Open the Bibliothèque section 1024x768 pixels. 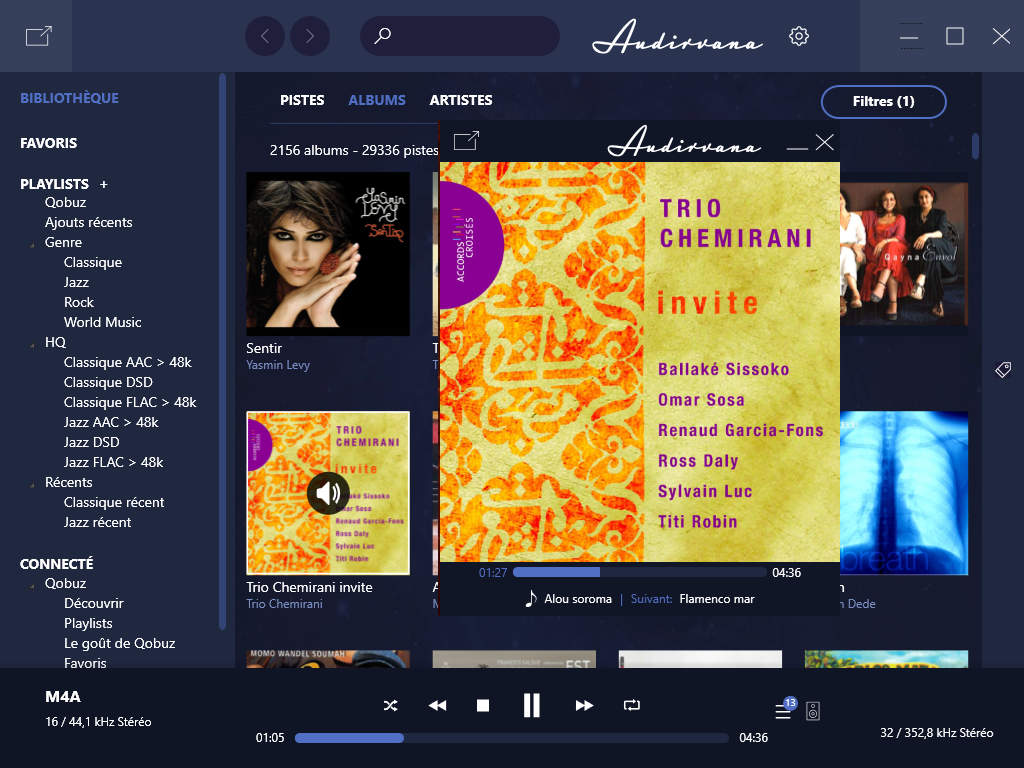pyautogui.click(x=69, y=98)
